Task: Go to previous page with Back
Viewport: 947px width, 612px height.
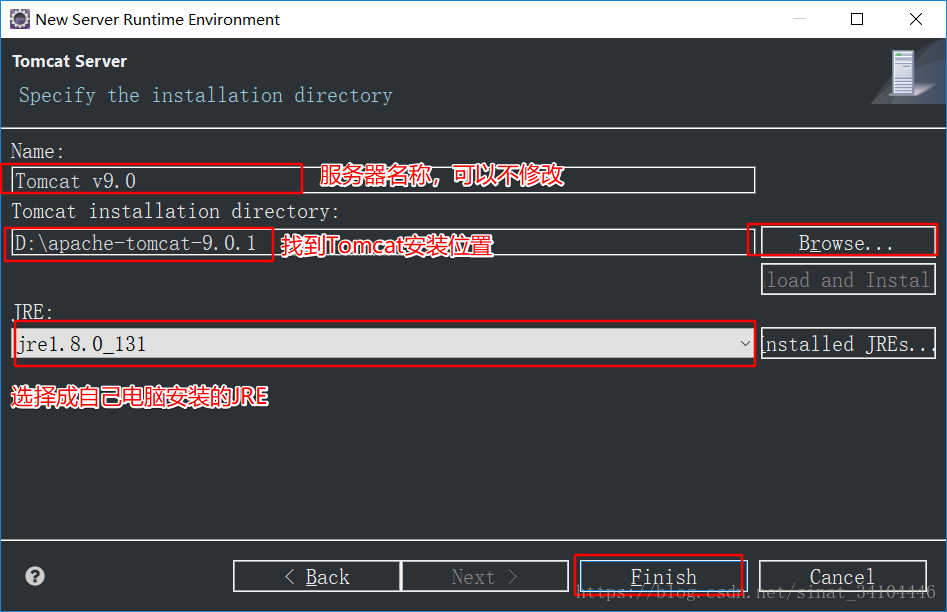Action: (316, 576)
